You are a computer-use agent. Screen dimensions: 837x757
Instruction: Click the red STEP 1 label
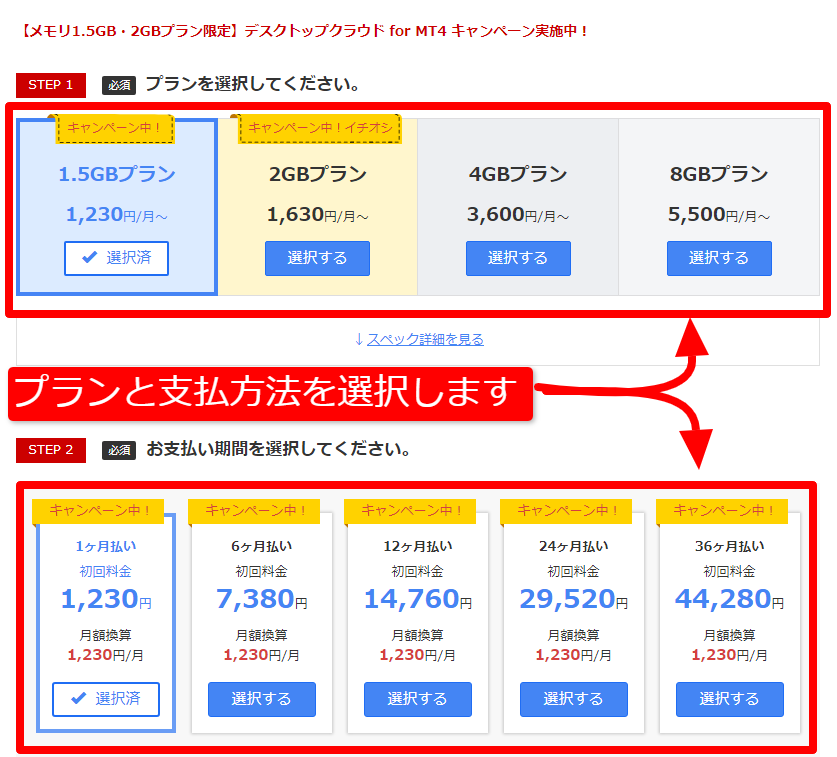click(x=51, y=85)
